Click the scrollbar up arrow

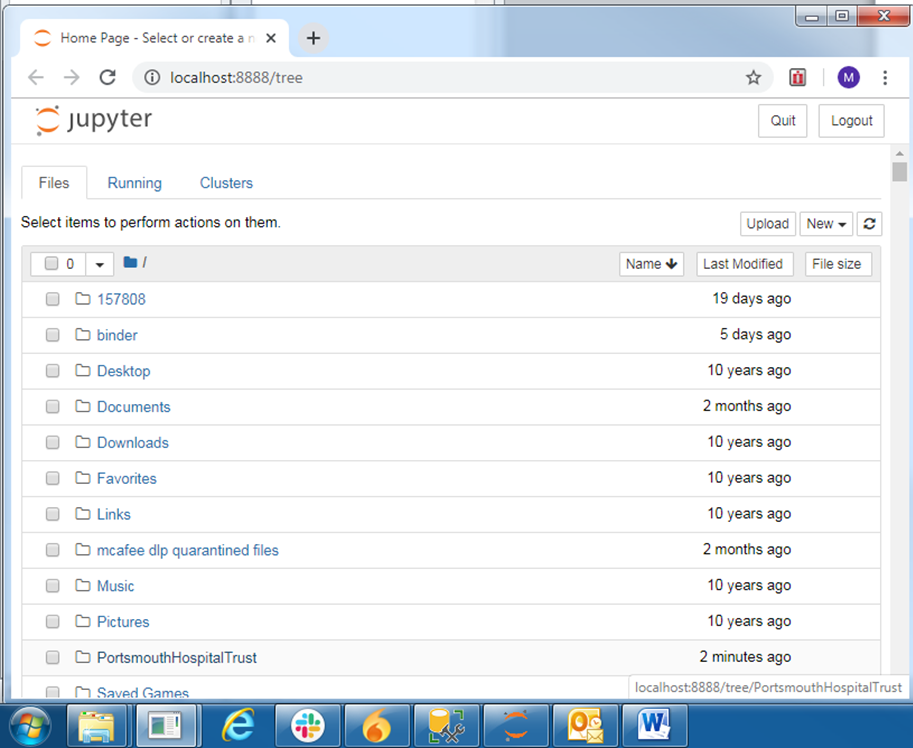tap(900, 154)
